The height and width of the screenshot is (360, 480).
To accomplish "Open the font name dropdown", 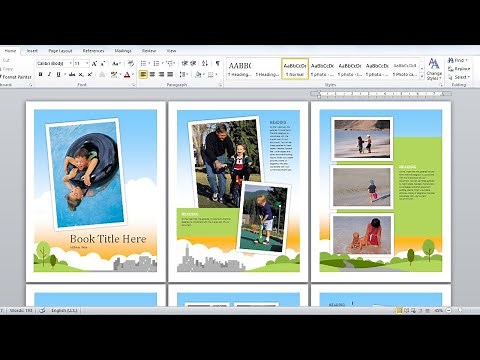I will coord(70,63).
